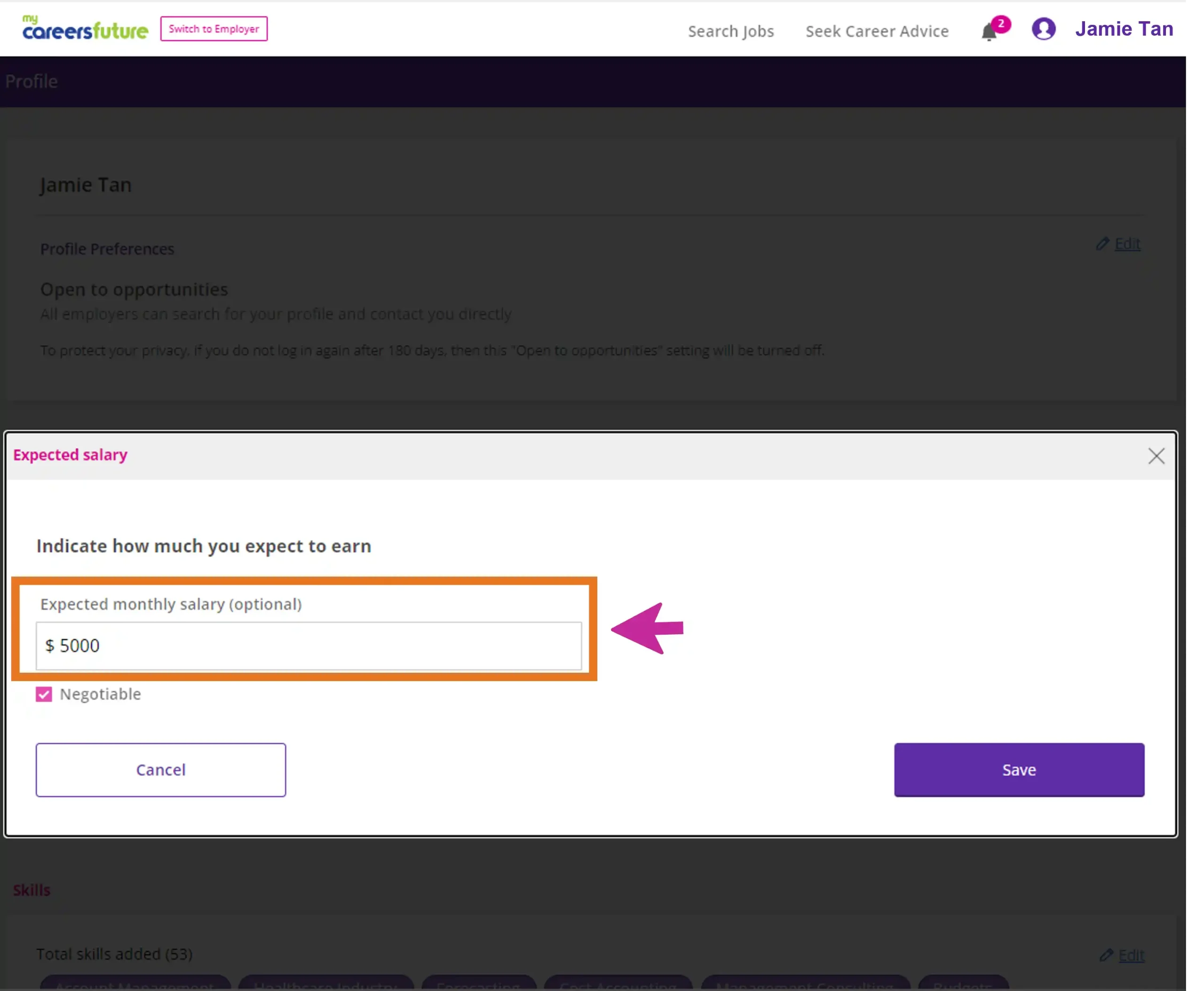Open Search Jobs menu item

(x=730, y=31)
